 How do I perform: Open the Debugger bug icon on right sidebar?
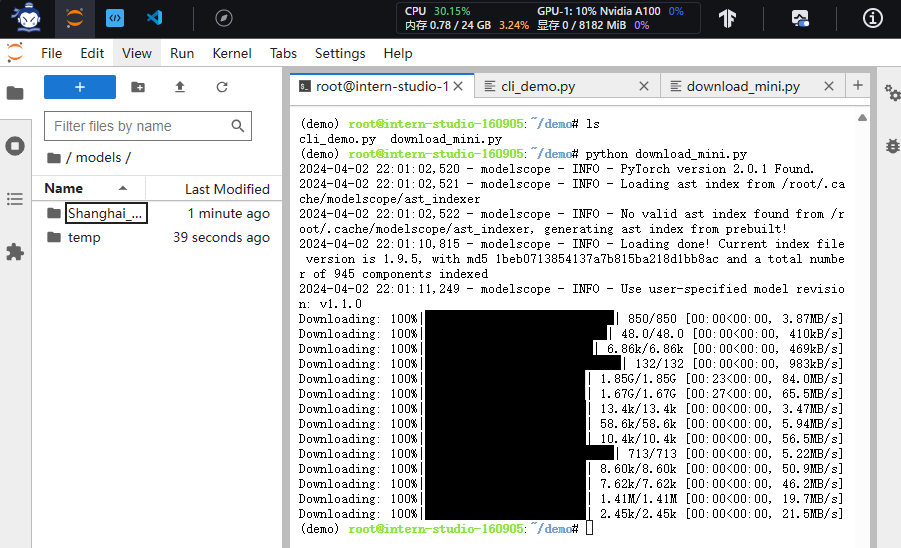click(892, 146)
